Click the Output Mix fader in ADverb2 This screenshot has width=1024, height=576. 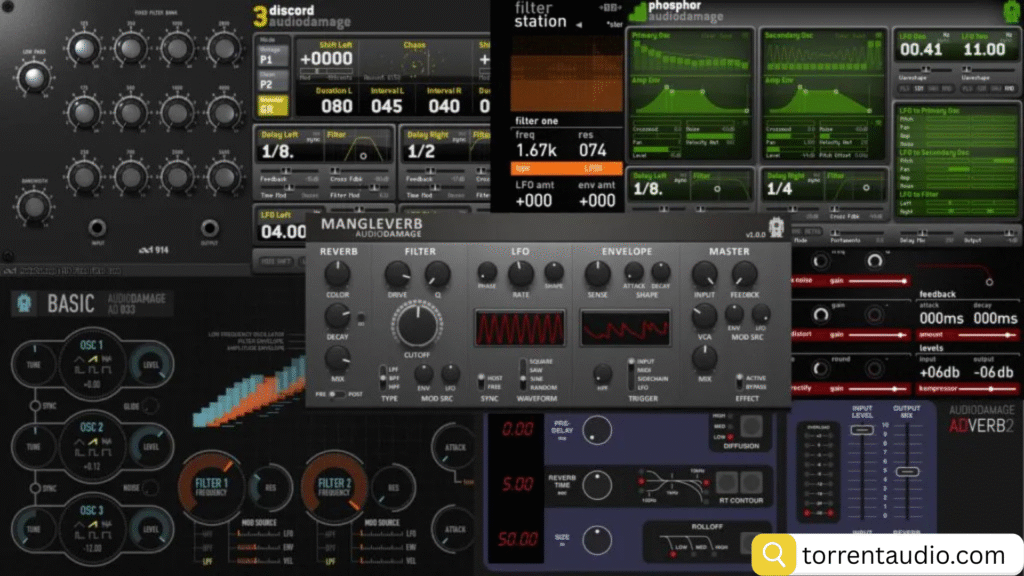(x=907, y=470)
